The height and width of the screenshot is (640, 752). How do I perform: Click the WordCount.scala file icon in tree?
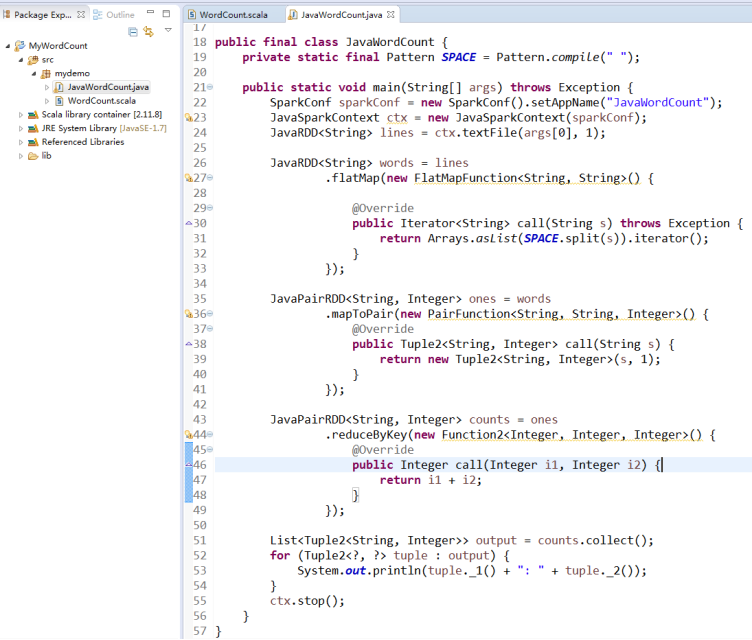tap(59, 101)
